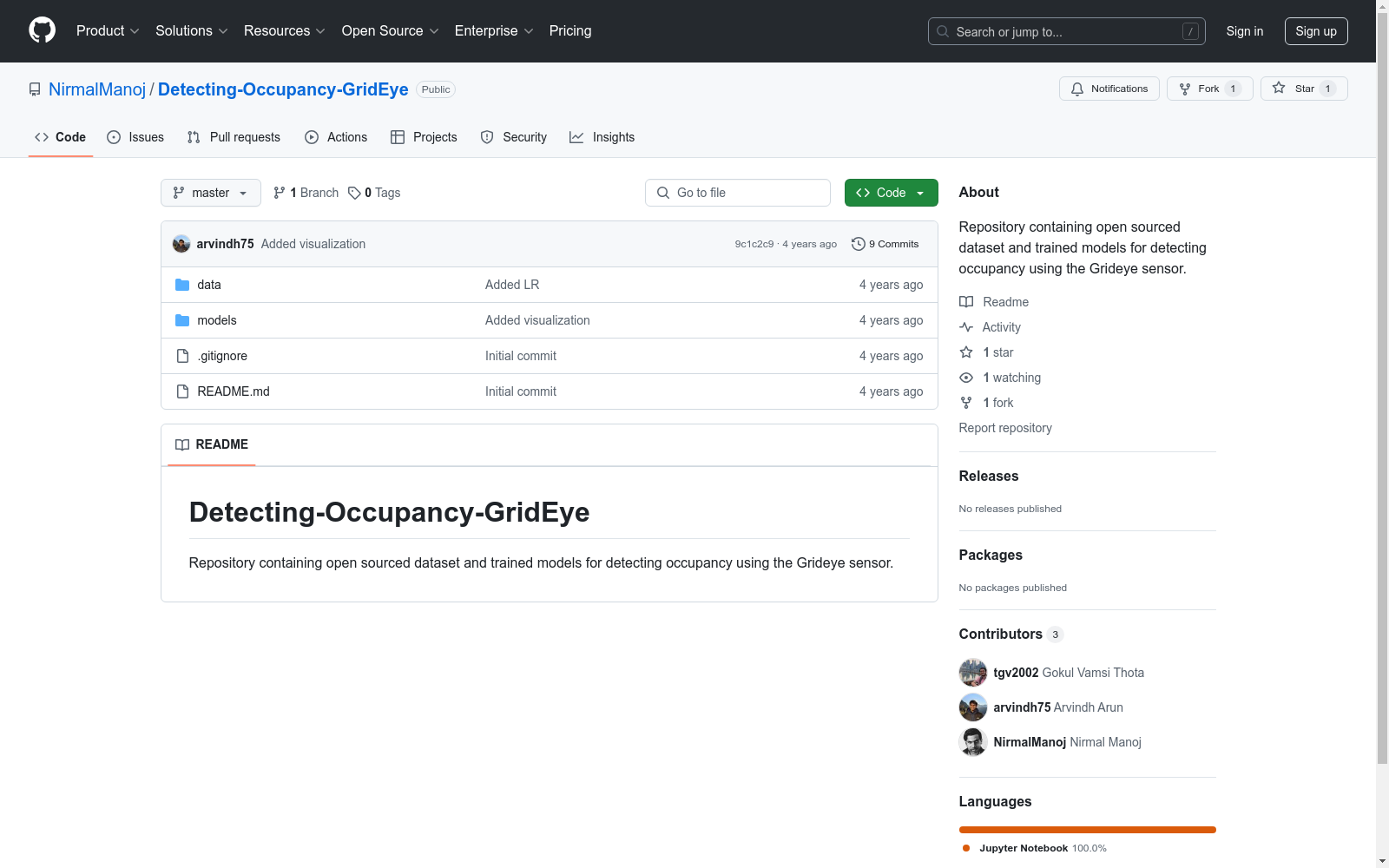Click the eye icon beside 1 watching
This screenshot has height=868, width=1389.
[966, 378]
